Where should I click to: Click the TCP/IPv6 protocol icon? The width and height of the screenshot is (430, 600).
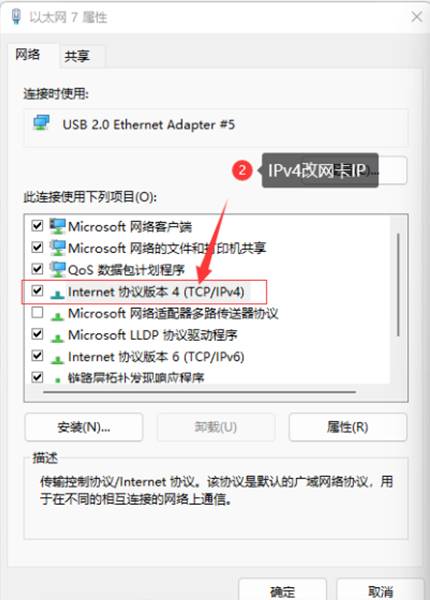tap(57, 359)
